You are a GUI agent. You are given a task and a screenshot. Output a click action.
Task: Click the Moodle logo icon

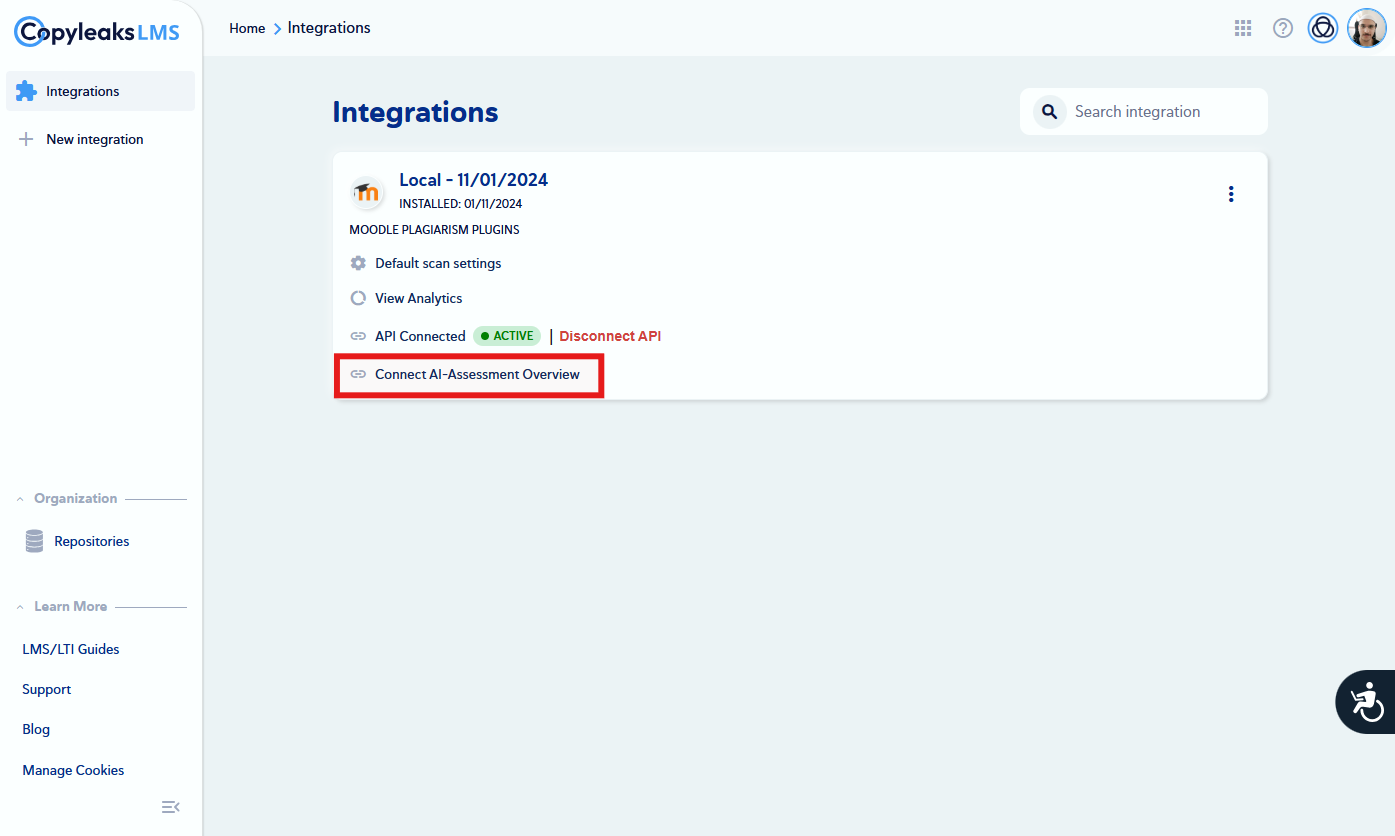367,192
